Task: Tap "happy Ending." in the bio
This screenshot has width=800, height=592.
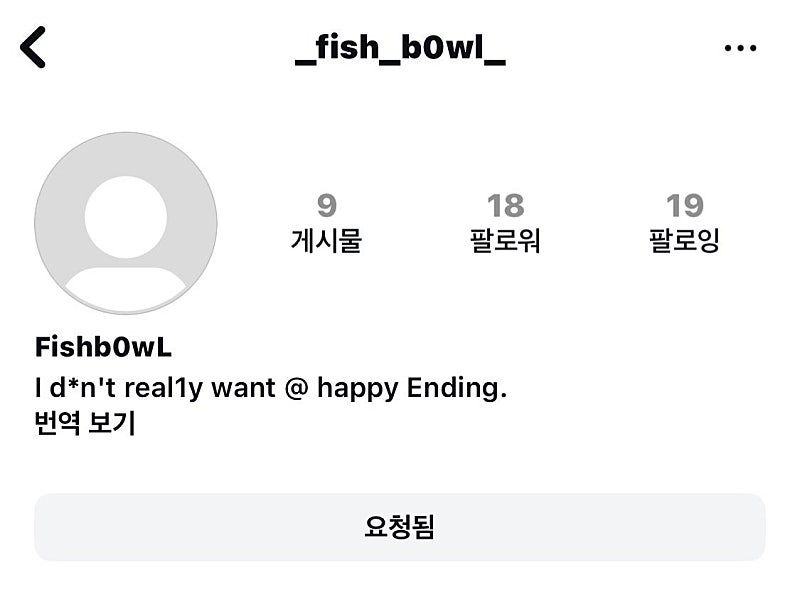Action: point(412,387)
